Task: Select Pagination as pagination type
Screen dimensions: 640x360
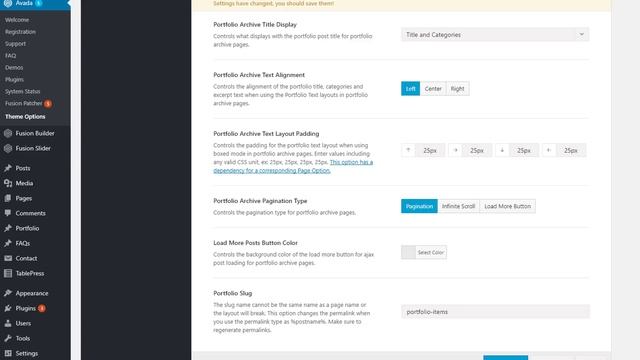Action: 419,206
